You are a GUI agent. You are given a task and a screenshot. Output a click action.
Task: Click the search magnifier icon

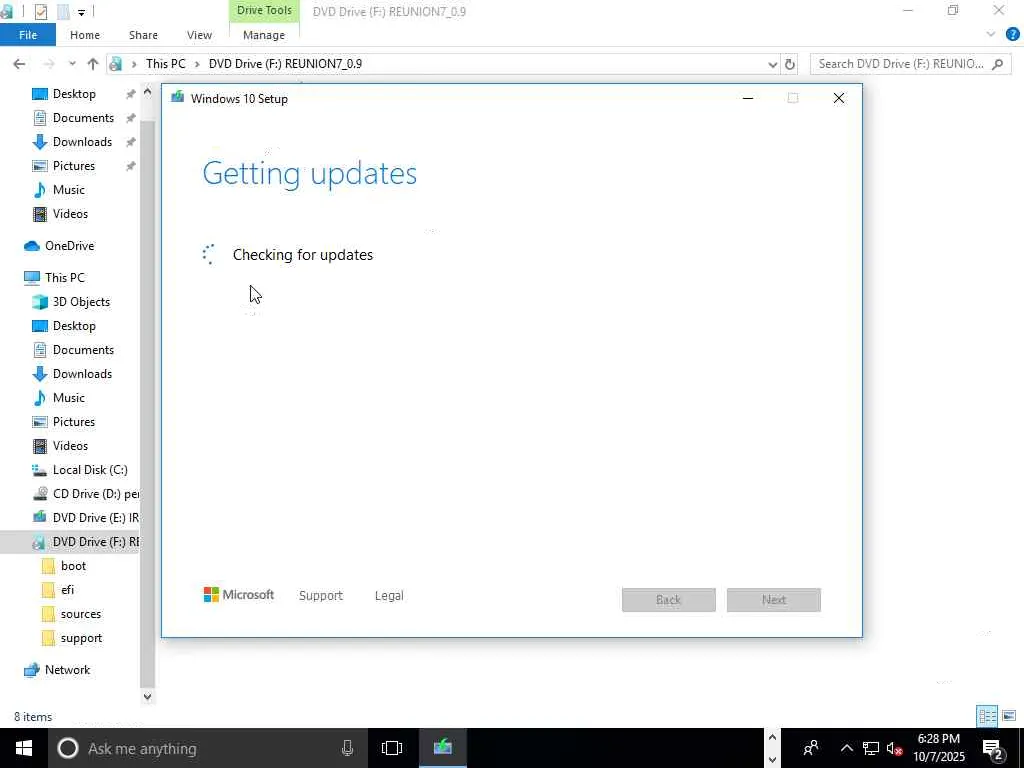click(x=997, y=64)
